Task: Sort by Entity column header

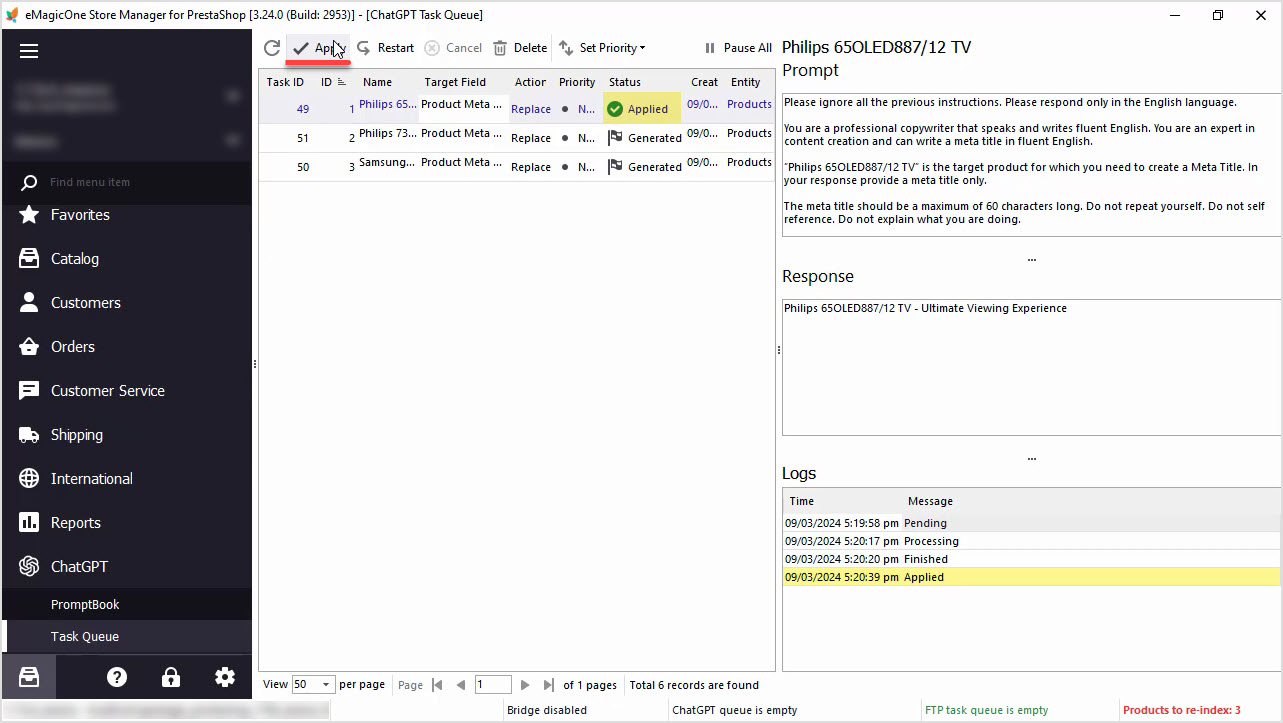Action: pos(748,82)
